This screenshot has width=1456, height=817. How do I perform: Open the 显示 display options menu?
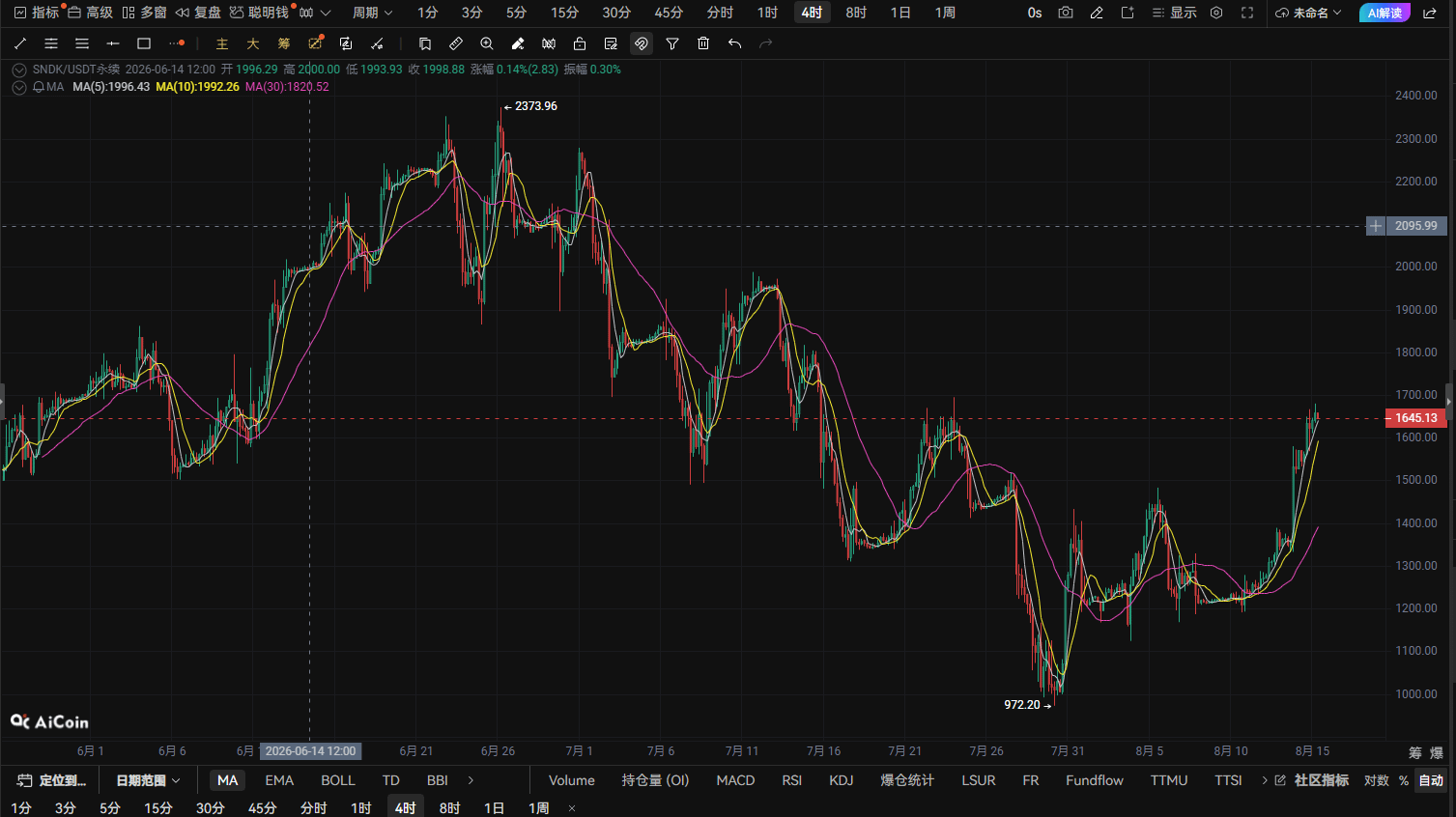1174,13
